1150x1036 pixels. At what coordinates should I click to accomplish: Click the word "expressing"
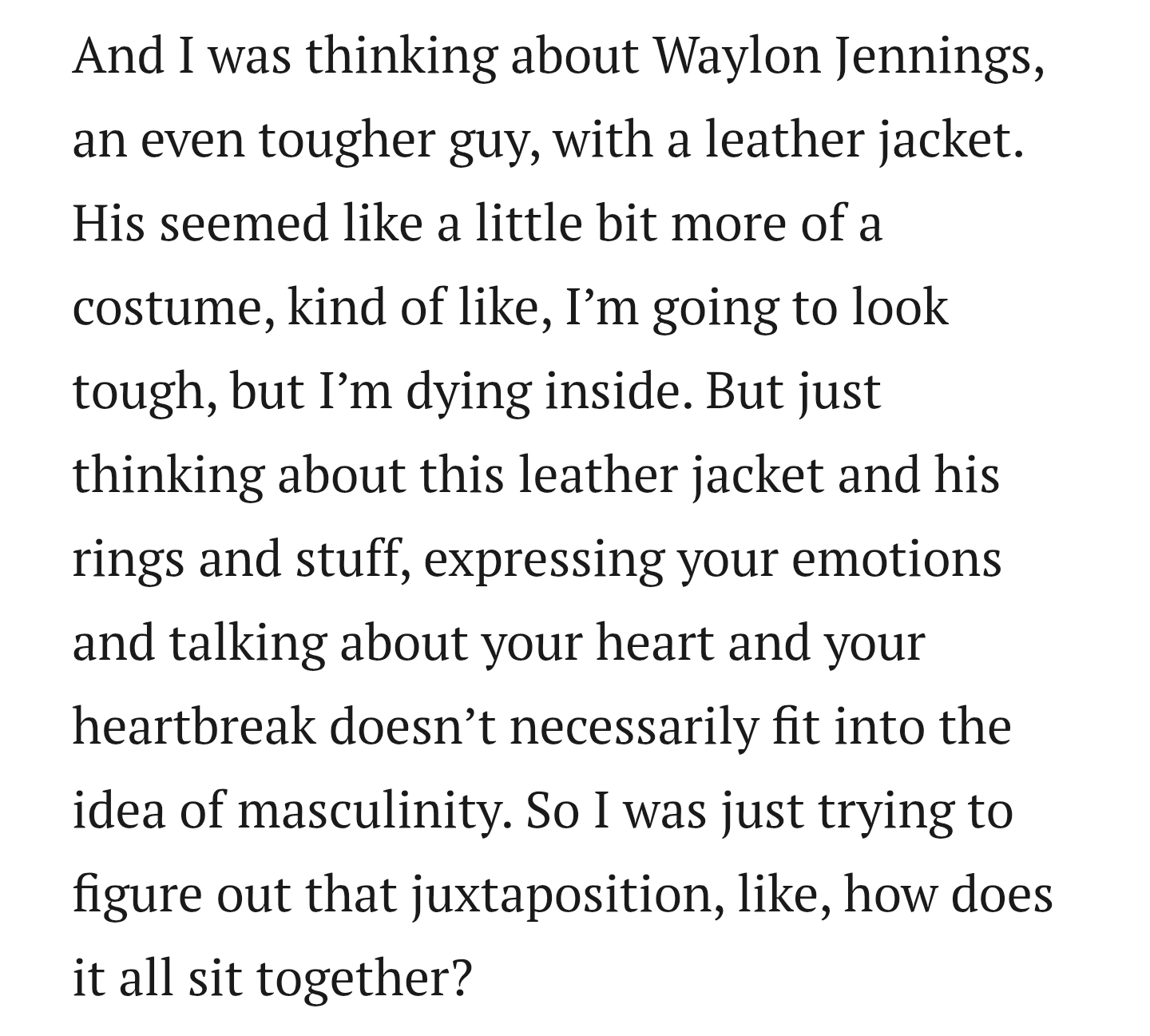543,559
